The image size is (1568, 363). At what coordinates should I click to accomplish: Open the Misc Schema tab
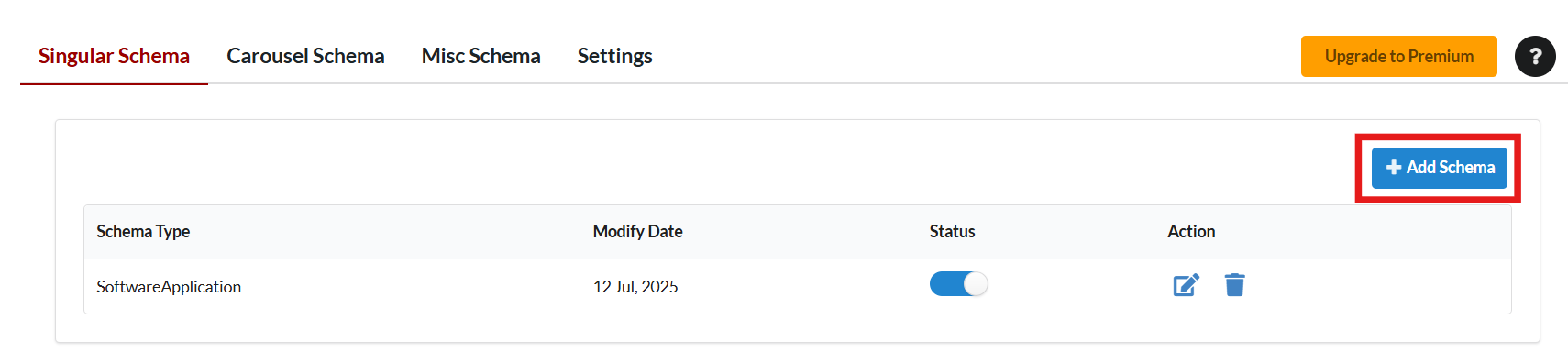(480, 56)
